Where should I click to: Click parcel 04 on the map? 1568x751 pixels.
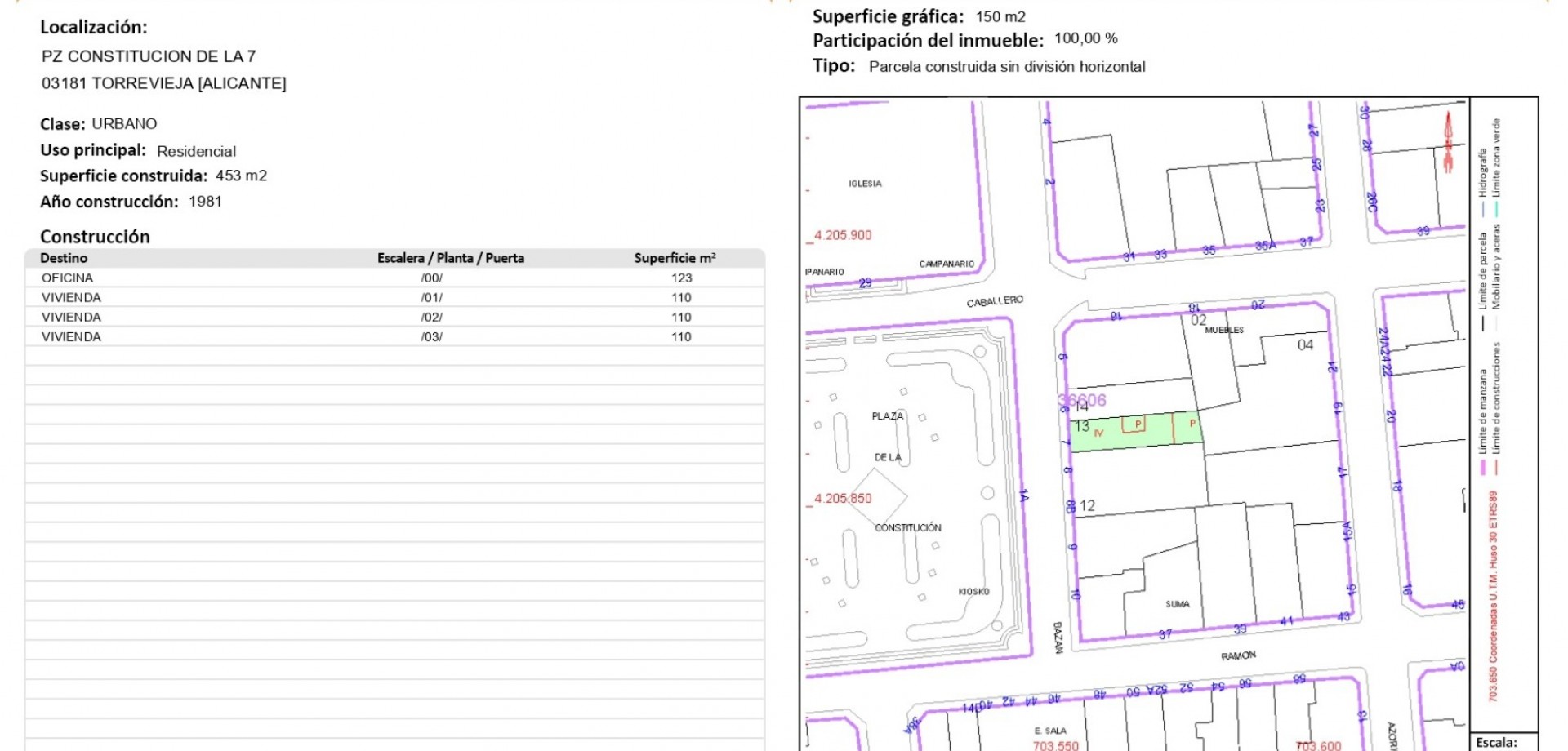pos(1305,345)
